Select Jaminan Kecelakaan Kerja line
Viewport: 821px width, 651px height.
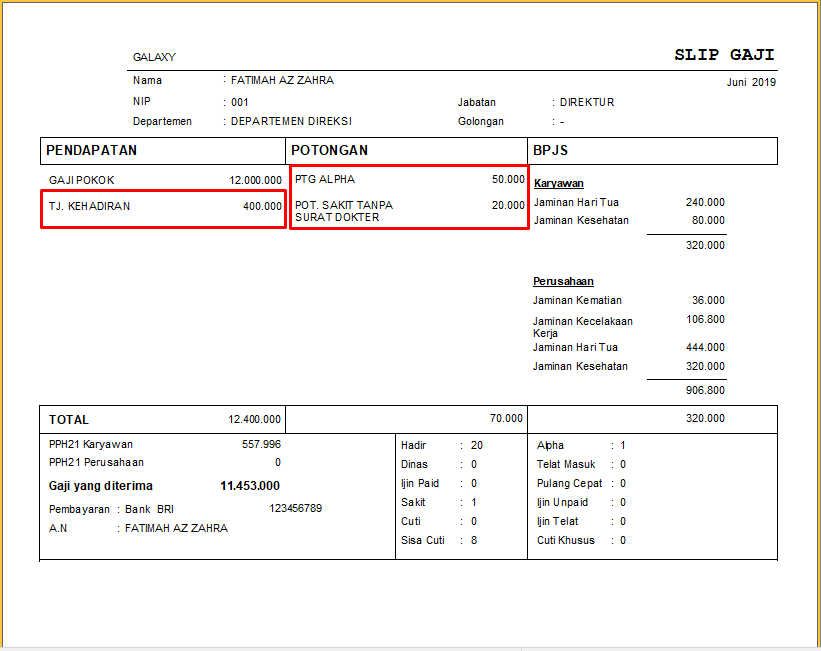pos(582,327)
